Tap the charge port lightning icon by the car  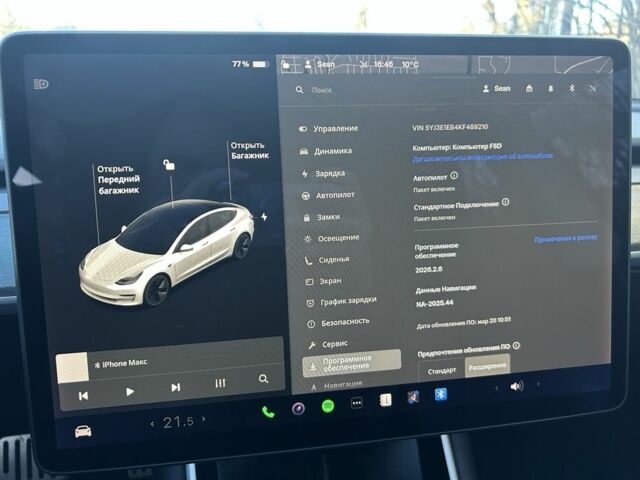264,216
